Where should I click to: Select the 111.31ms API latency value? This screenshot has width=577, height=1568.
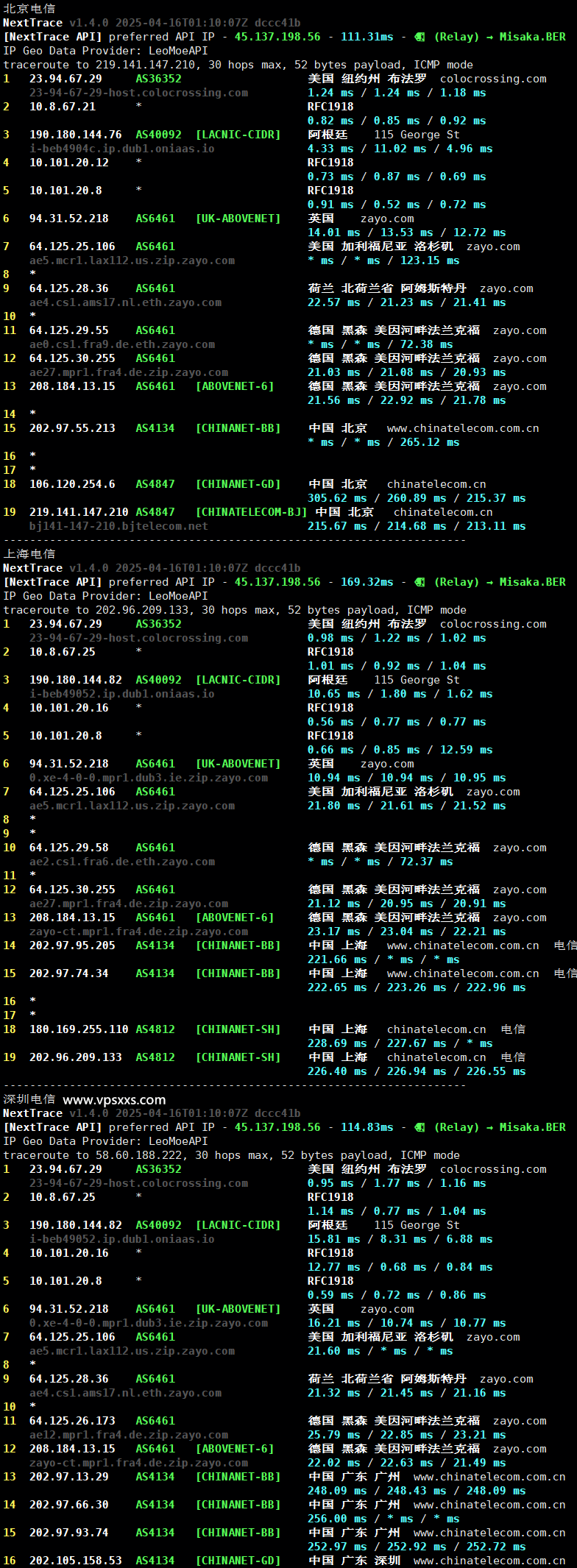click(x=367, y=36)
